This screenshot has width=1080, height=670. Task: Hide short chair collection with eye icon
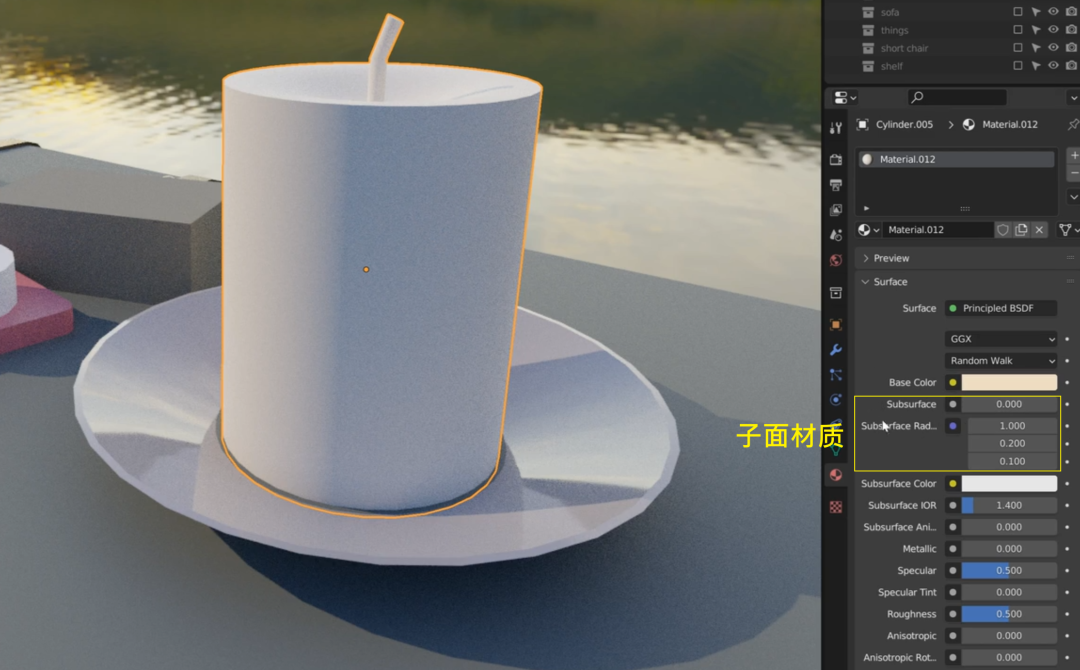1053,48
